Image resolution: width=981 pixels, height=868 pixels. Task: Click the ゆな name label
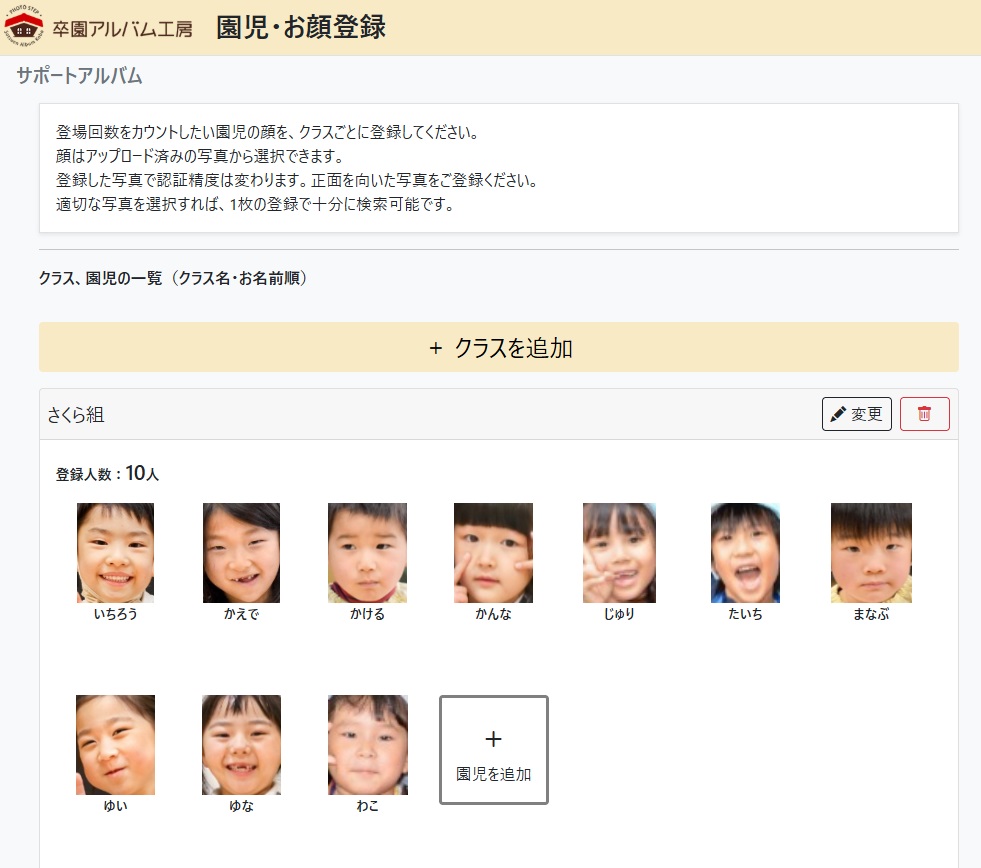tap(241, 806)
